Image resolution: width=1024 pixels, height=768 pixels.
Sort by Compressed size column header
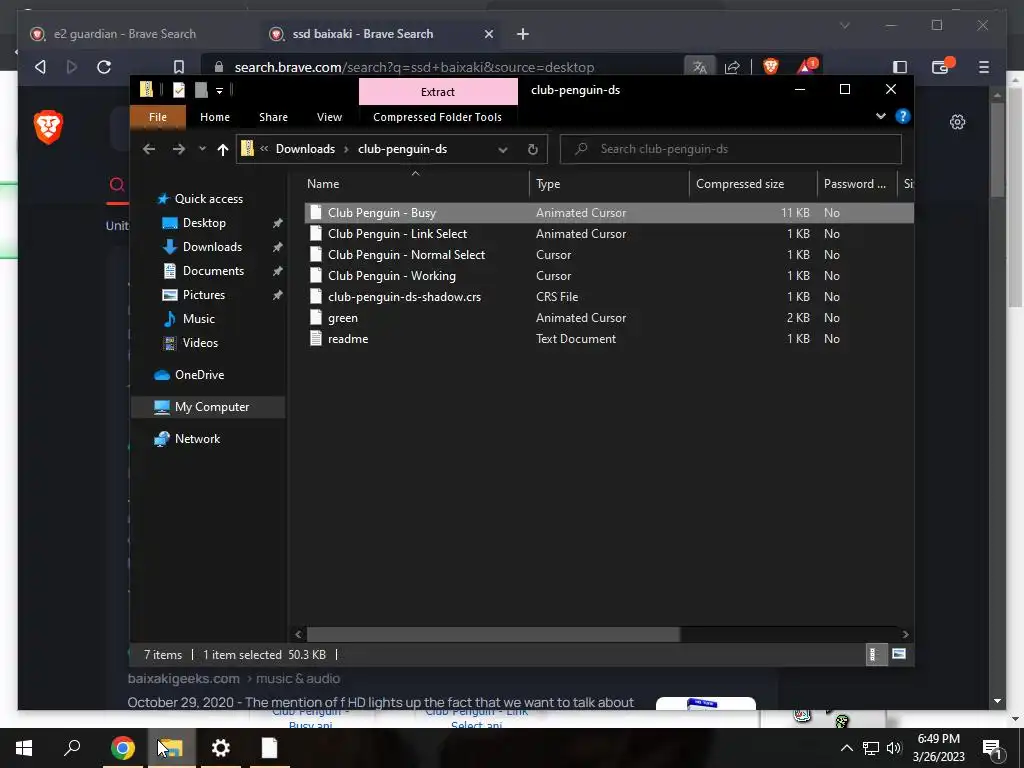[x=753, y=184]
